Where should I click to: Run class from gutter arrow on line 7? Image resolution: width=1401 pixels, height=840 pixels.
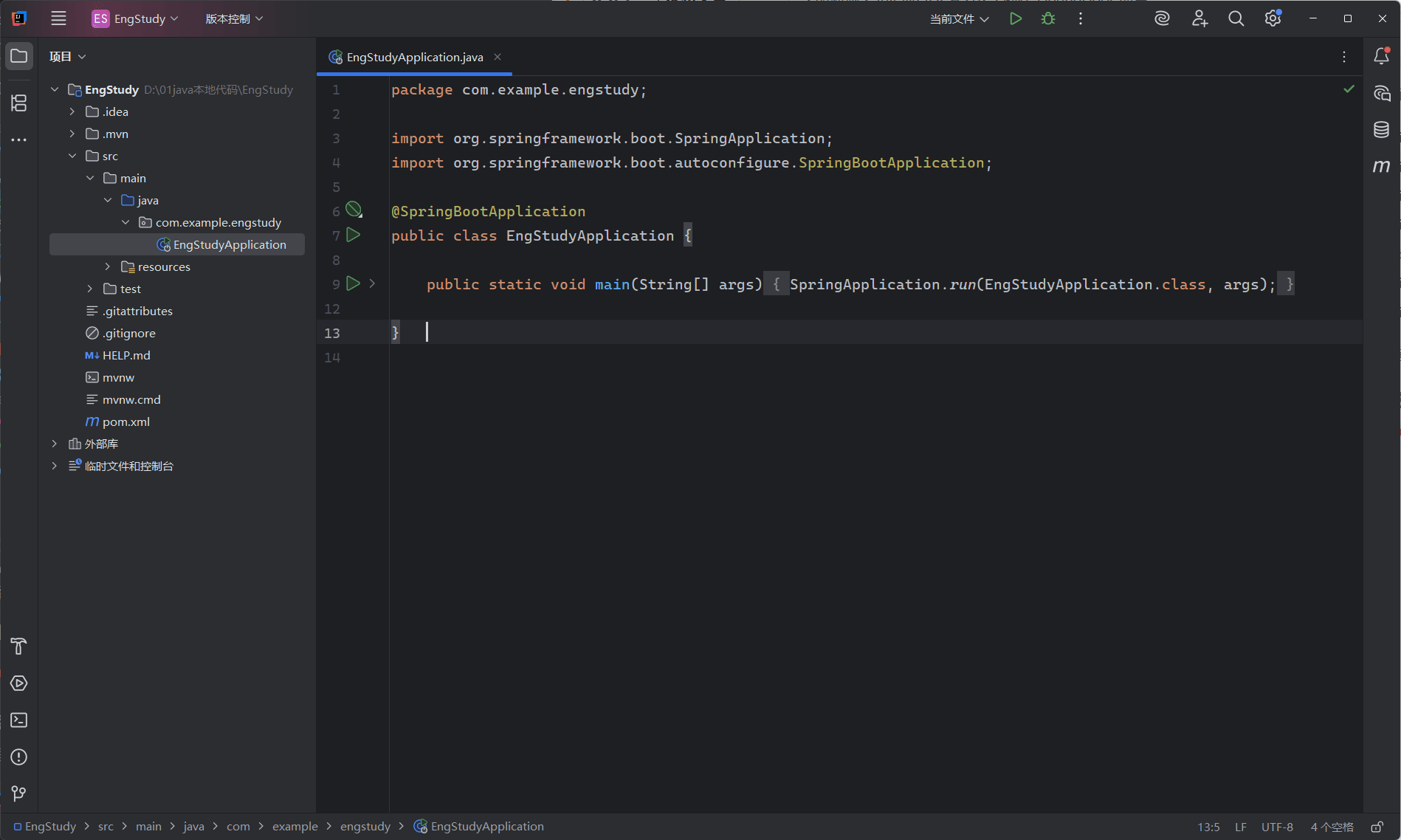(354, 235)
